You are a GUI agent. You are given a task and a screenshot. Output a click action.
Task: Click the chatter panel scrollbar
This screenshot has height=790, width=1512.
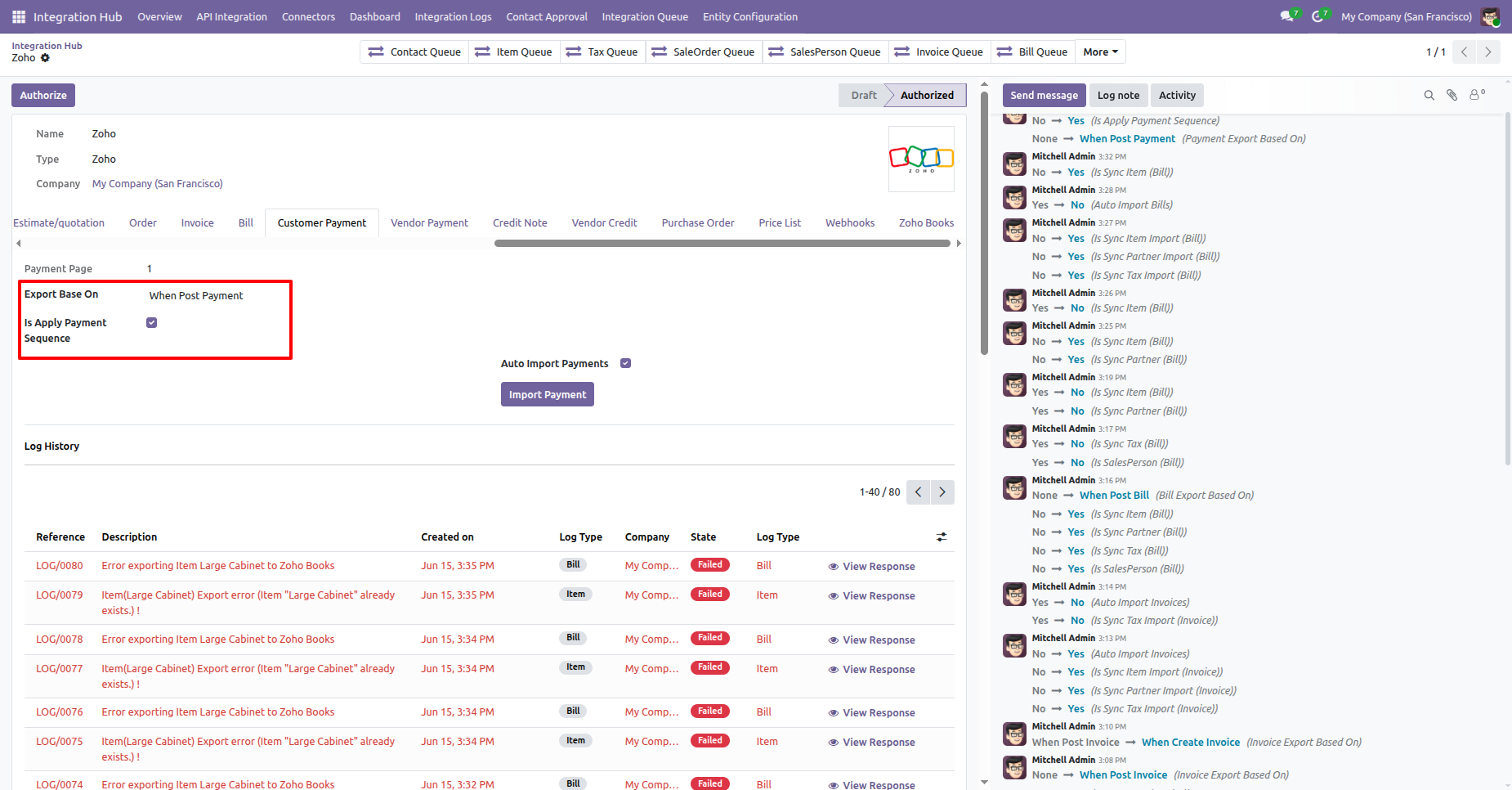(x=1508, y=290)
